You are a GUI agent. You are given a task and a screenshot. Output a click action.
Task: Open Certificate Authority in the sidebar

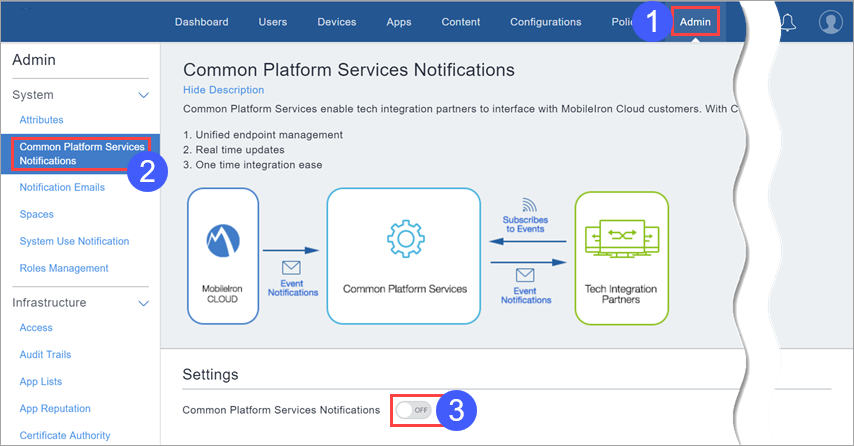65,436
